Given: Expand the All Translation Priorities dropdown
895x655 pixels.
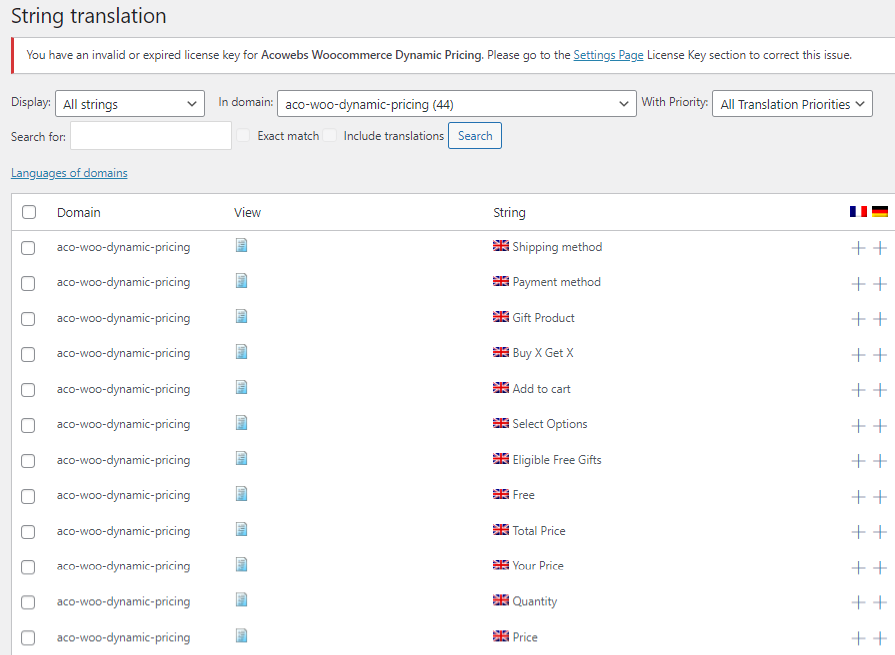Looking at the screenshot, I should tap(792, 104).
